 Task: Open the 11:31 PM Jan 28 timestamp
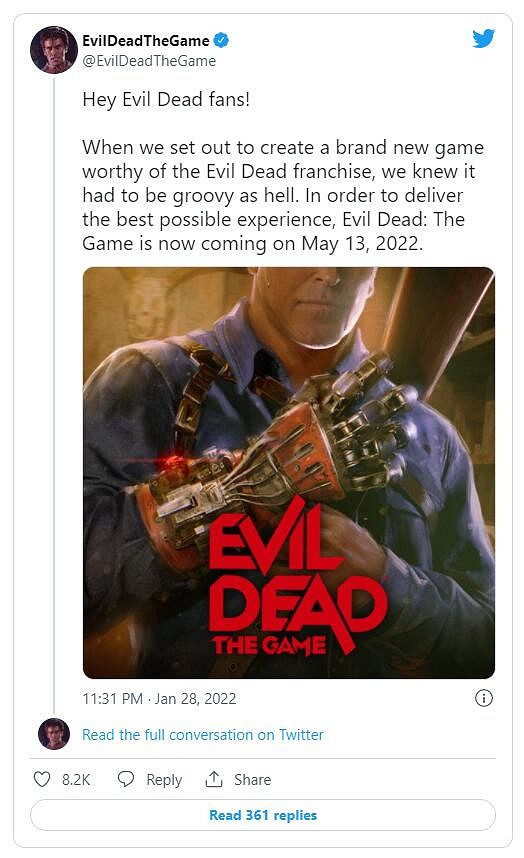(x=159, y=699)
